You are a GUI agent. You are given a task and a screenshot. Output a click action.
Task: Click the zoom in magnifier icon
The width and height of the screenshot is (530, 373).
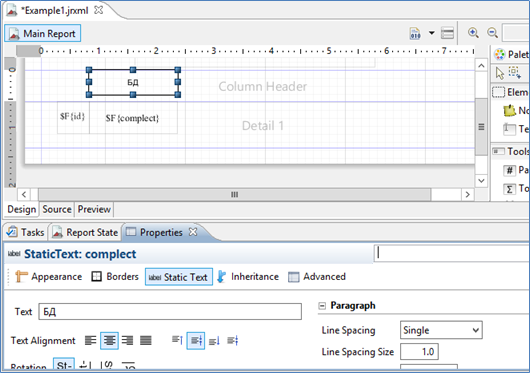point(473,33)
